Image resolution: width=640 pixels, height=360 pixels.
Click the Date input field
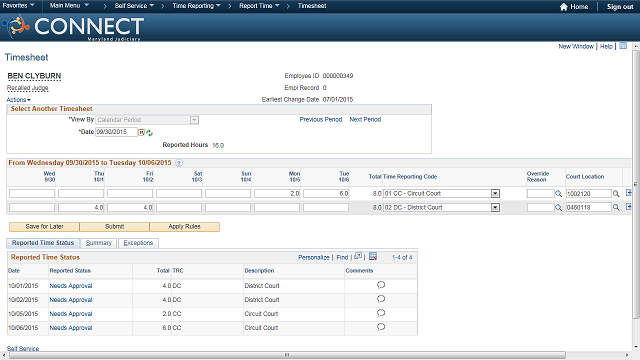116,132
